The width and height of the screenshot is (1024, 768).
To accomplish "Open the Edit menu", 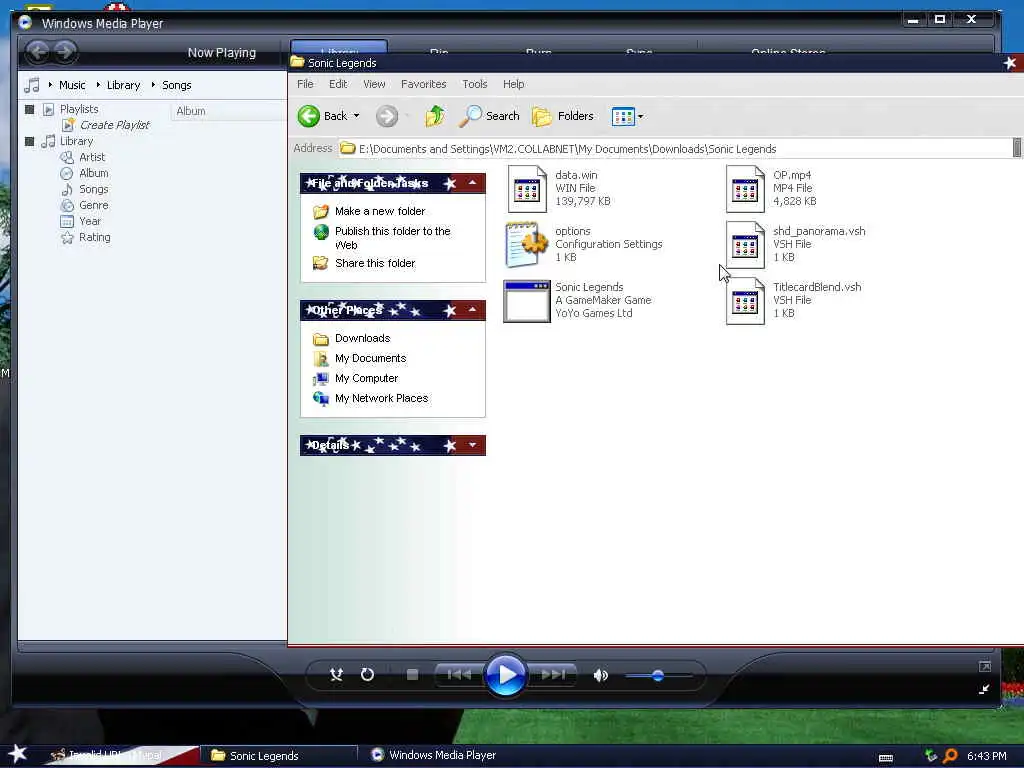I will tap(338, 84).
